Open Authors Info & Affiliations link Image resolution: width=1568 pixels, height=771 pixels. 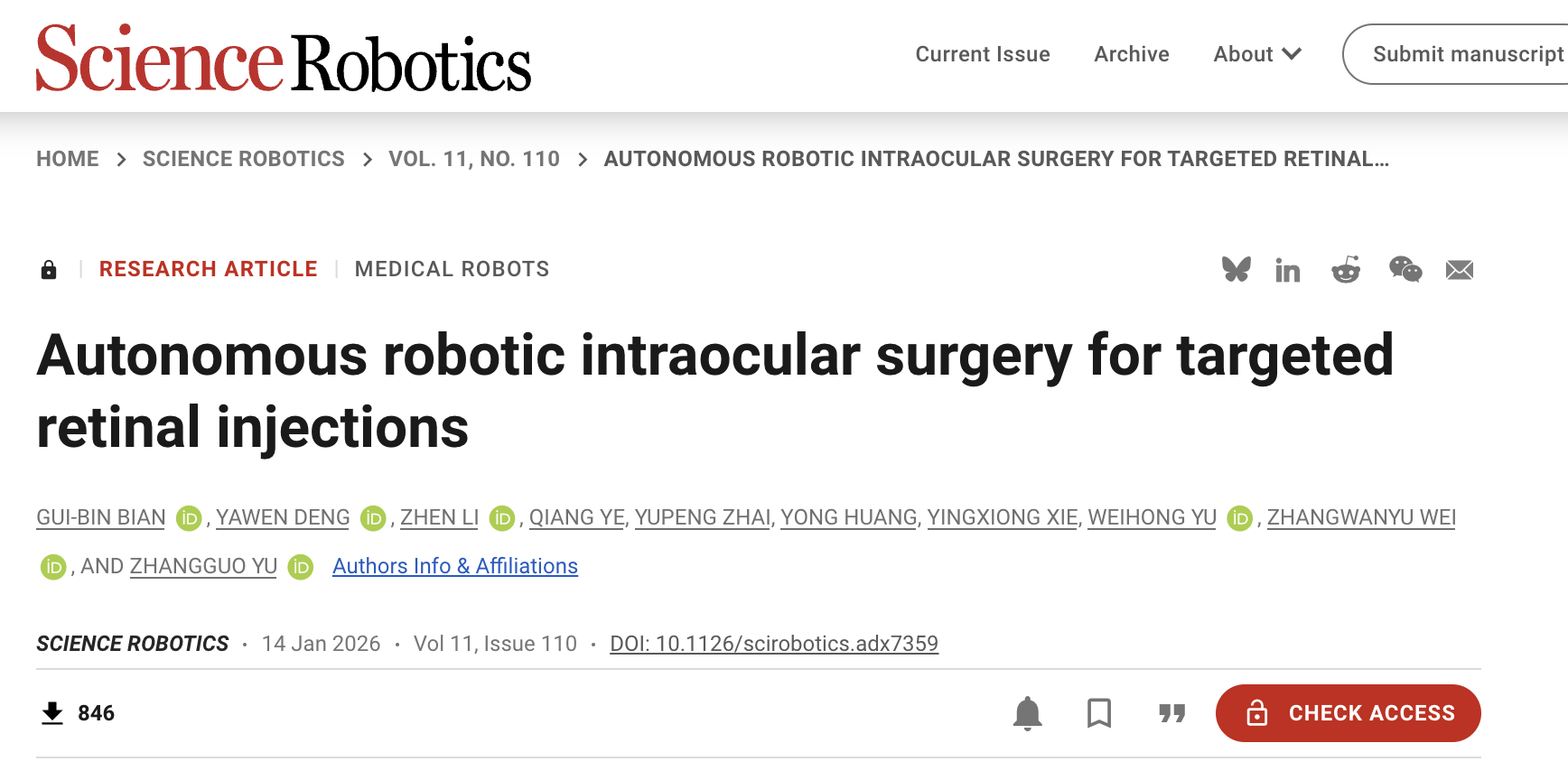(x=455, y=566)
